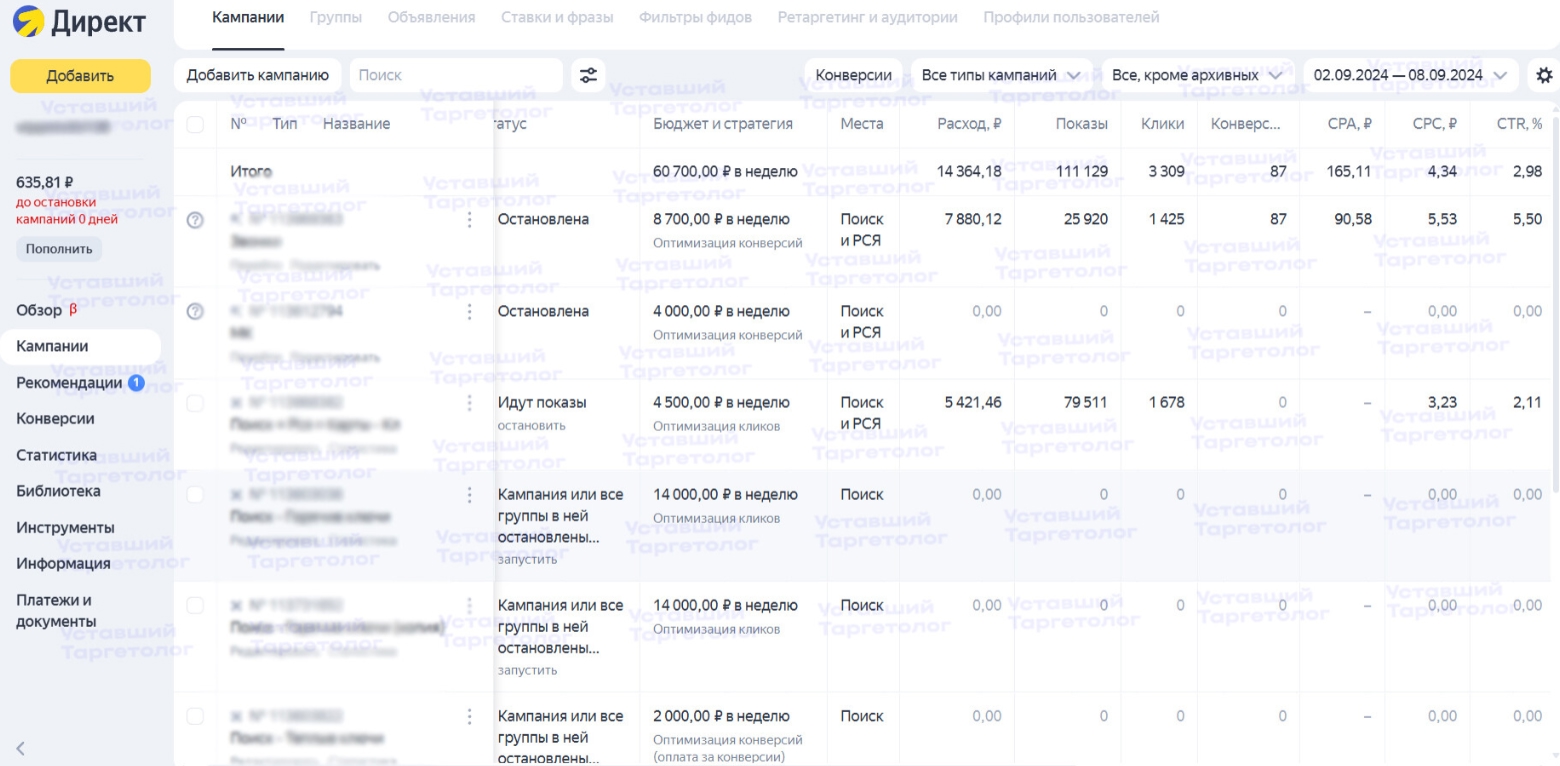Open the Профили пользователей tab

pos(1071,18)
